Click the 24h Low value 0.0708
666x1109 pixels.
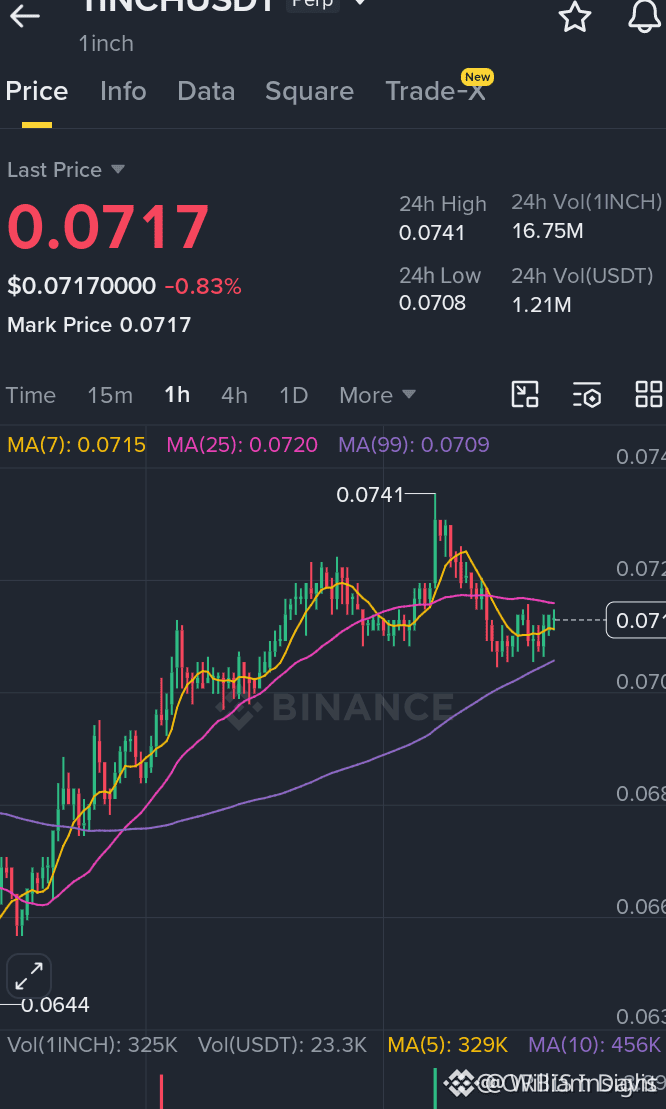pos(432,303)
